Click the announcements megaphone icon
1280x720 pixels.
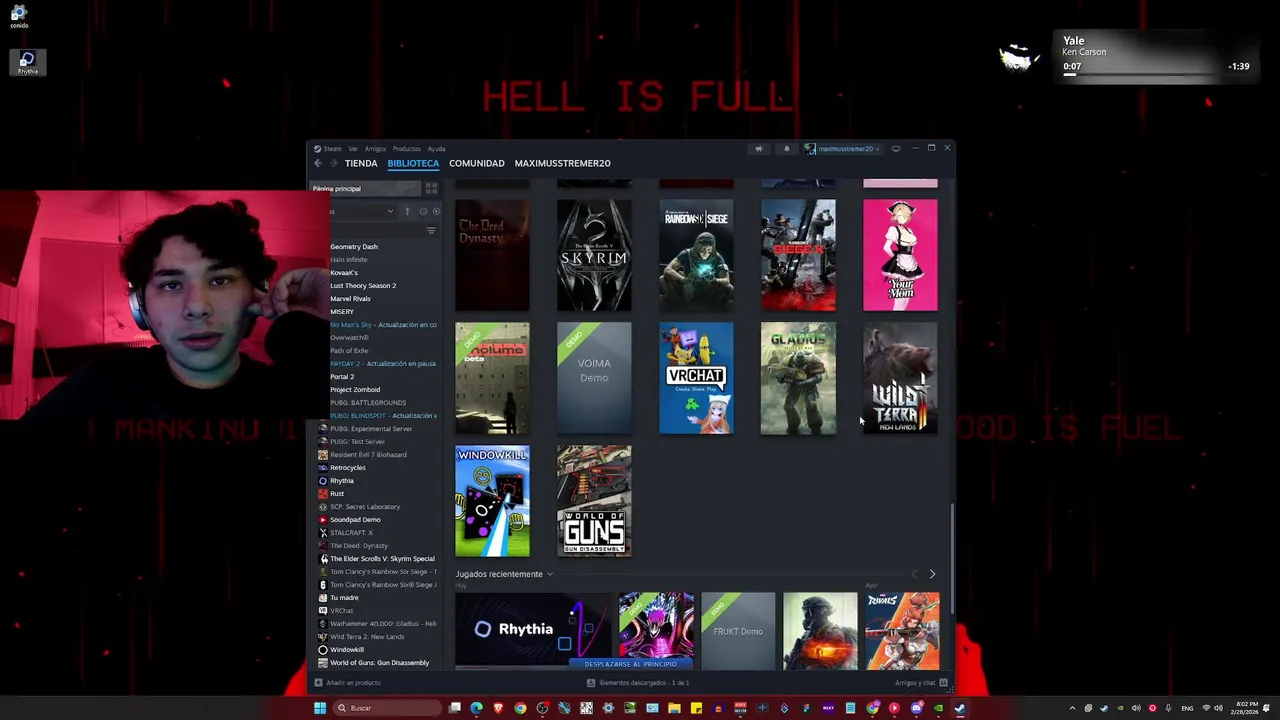point(758,149)
